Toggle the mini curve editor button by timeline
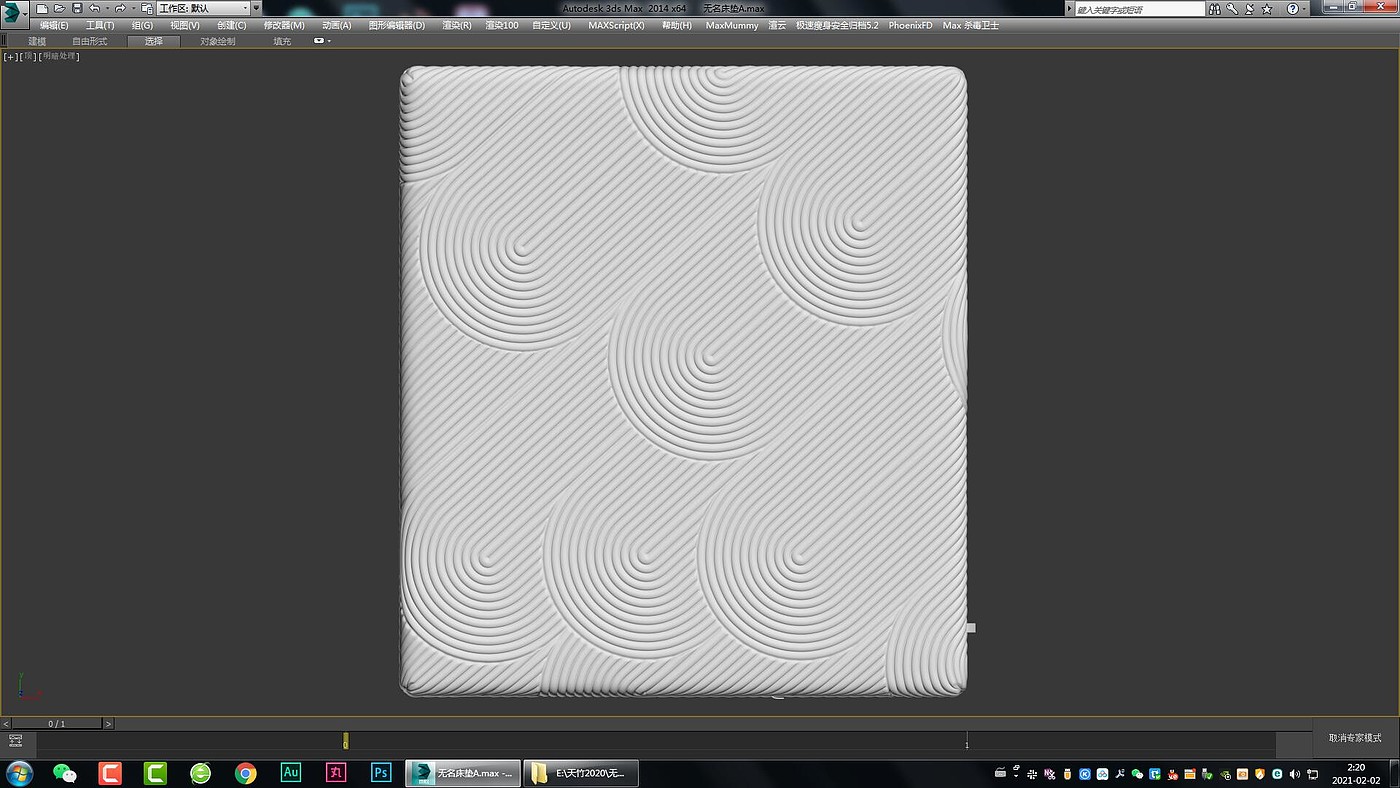This screenshot has height=788, width=1400. [15, 740]
